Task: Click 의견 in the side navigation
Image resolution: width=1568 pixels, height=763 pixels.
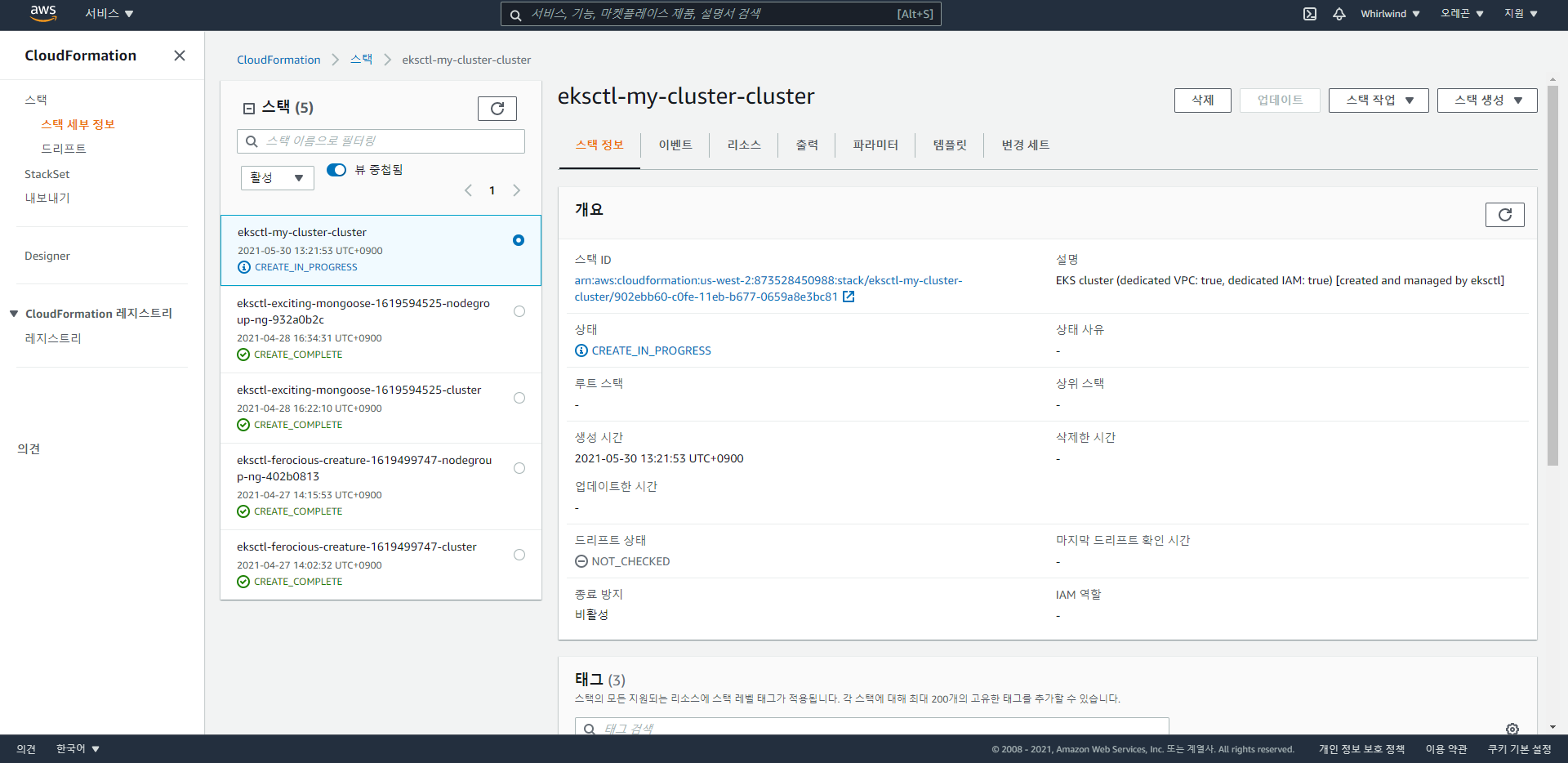Action: tap(29, 448)
